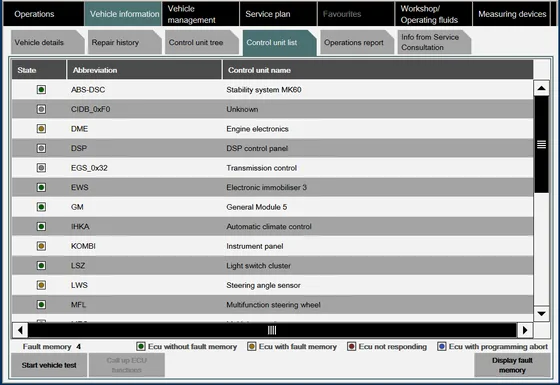Click the yellow state icon for KOMBI
The image size is (560, 385).
(41, 246)
